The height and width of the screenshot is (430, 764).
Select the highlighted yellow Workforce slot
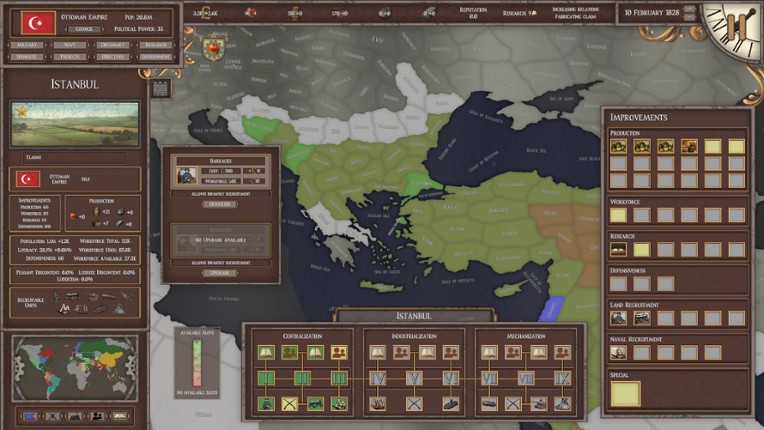(x=619, y=215)
